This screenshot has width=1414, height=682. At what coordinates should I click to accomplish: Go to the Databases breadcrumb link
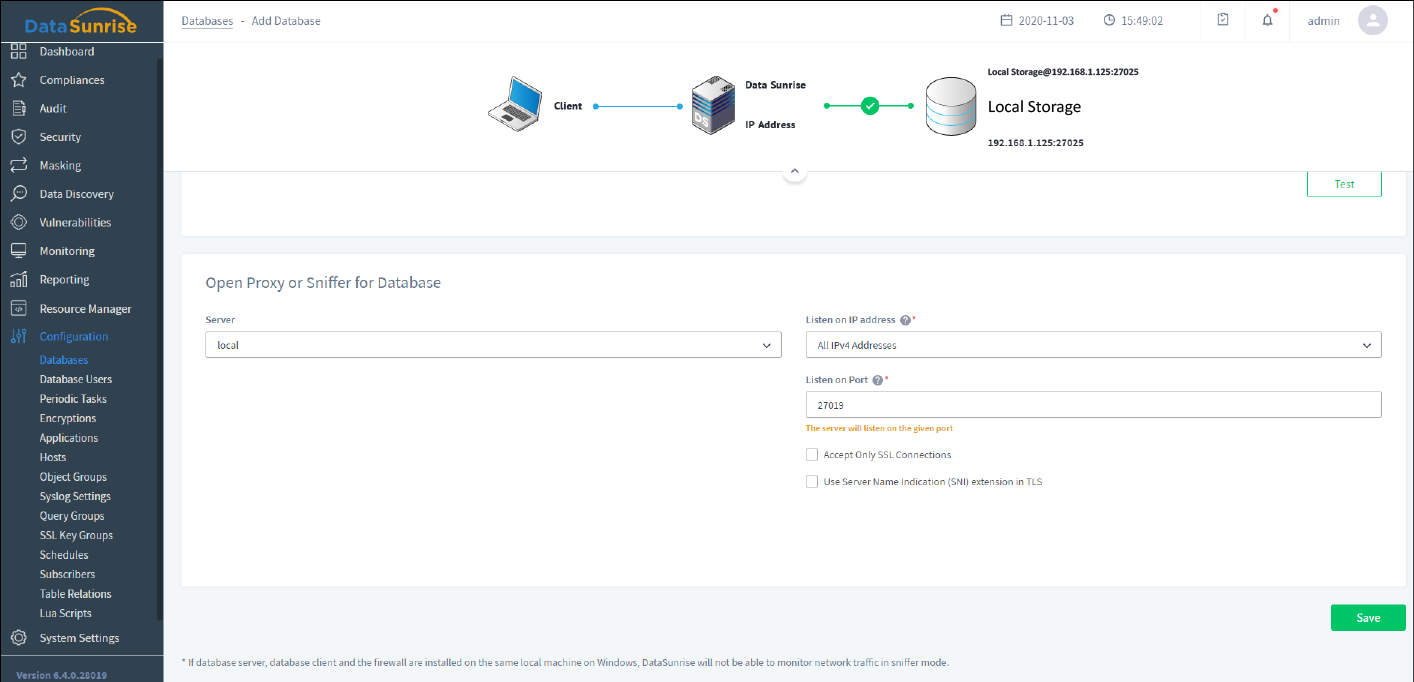[206, 20]
